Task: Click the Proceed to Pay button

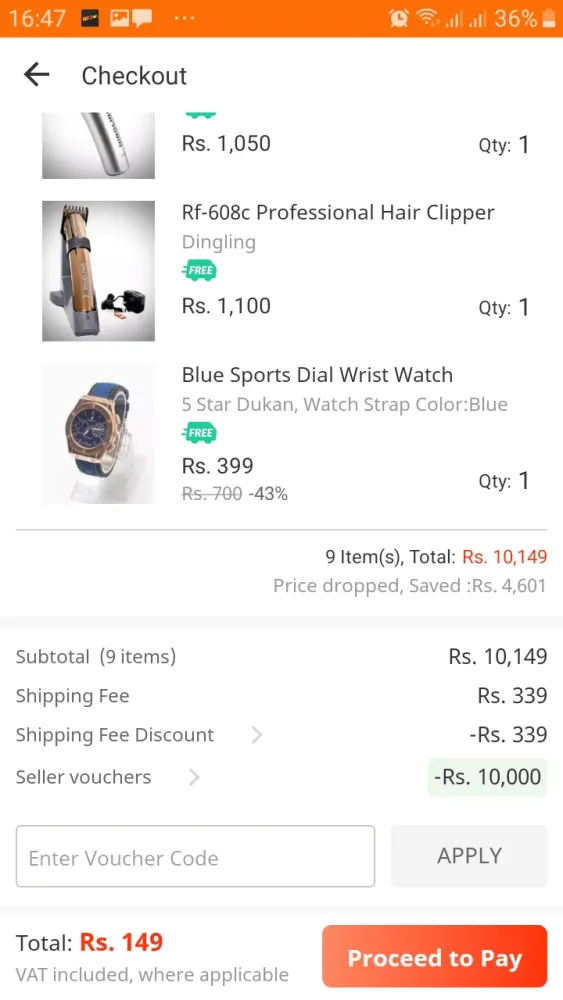Action: tap(434, 957)
